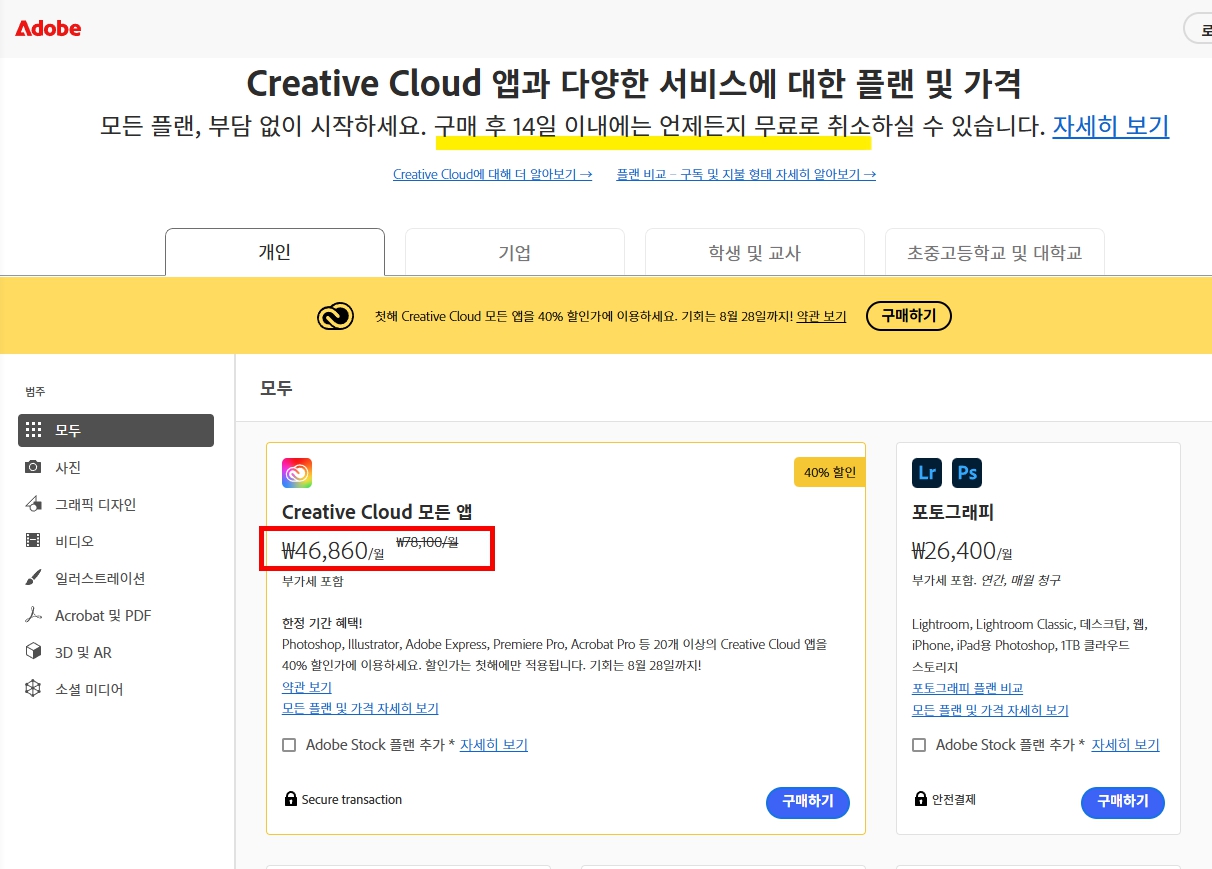
Task: Click the Creative Cloud logo in yellow banner
Action: [336, 317]
